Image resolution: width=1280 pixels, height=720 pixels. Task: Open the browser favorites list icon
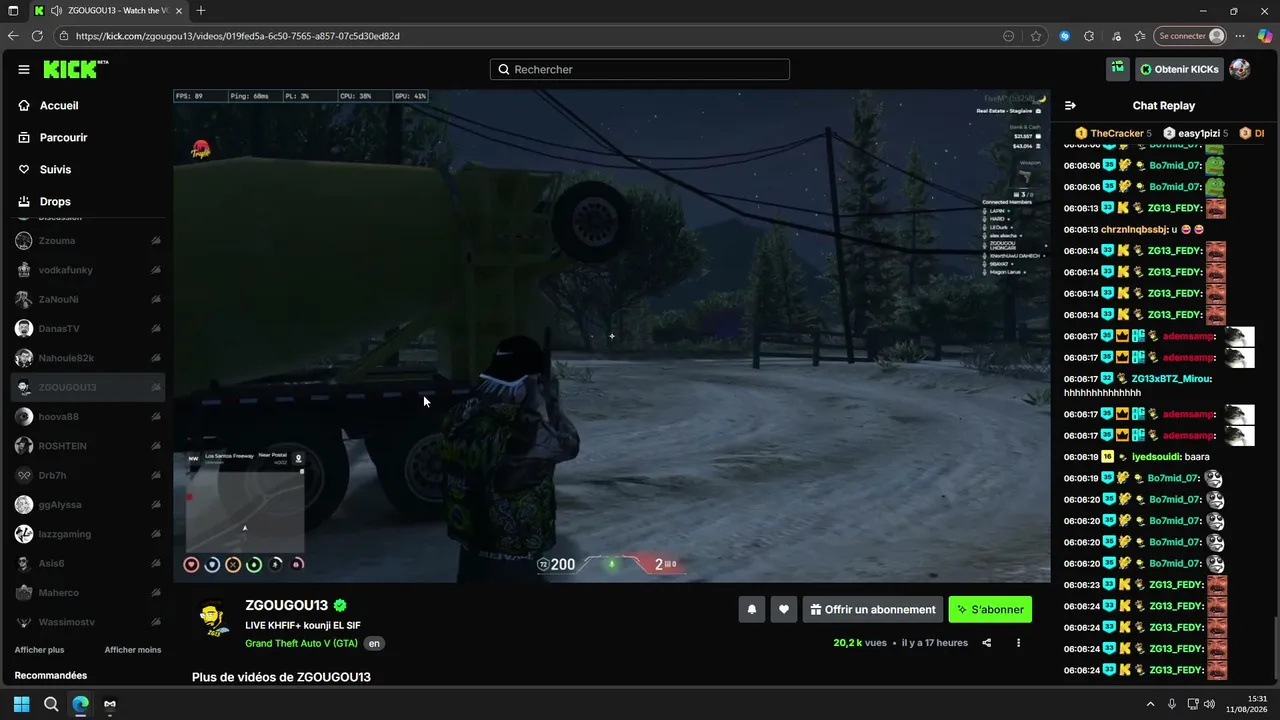[1140, 36]
